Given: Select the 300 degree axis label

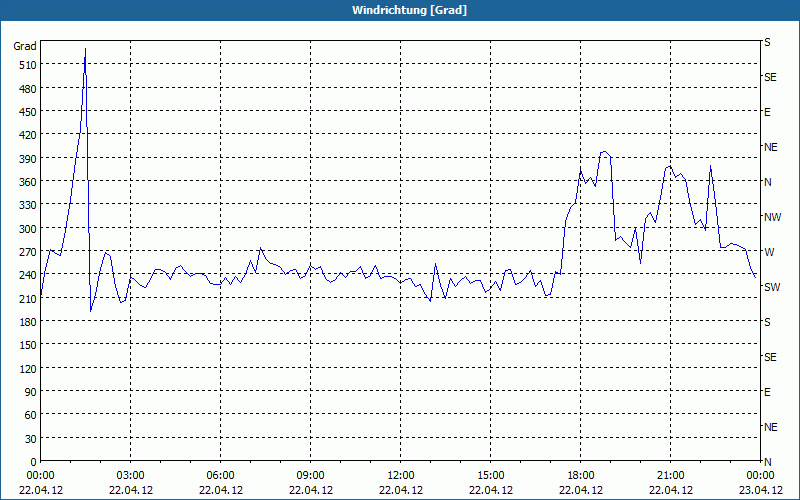Looking at the screenshot, I should pyautogui.click(x=28, y=229).
